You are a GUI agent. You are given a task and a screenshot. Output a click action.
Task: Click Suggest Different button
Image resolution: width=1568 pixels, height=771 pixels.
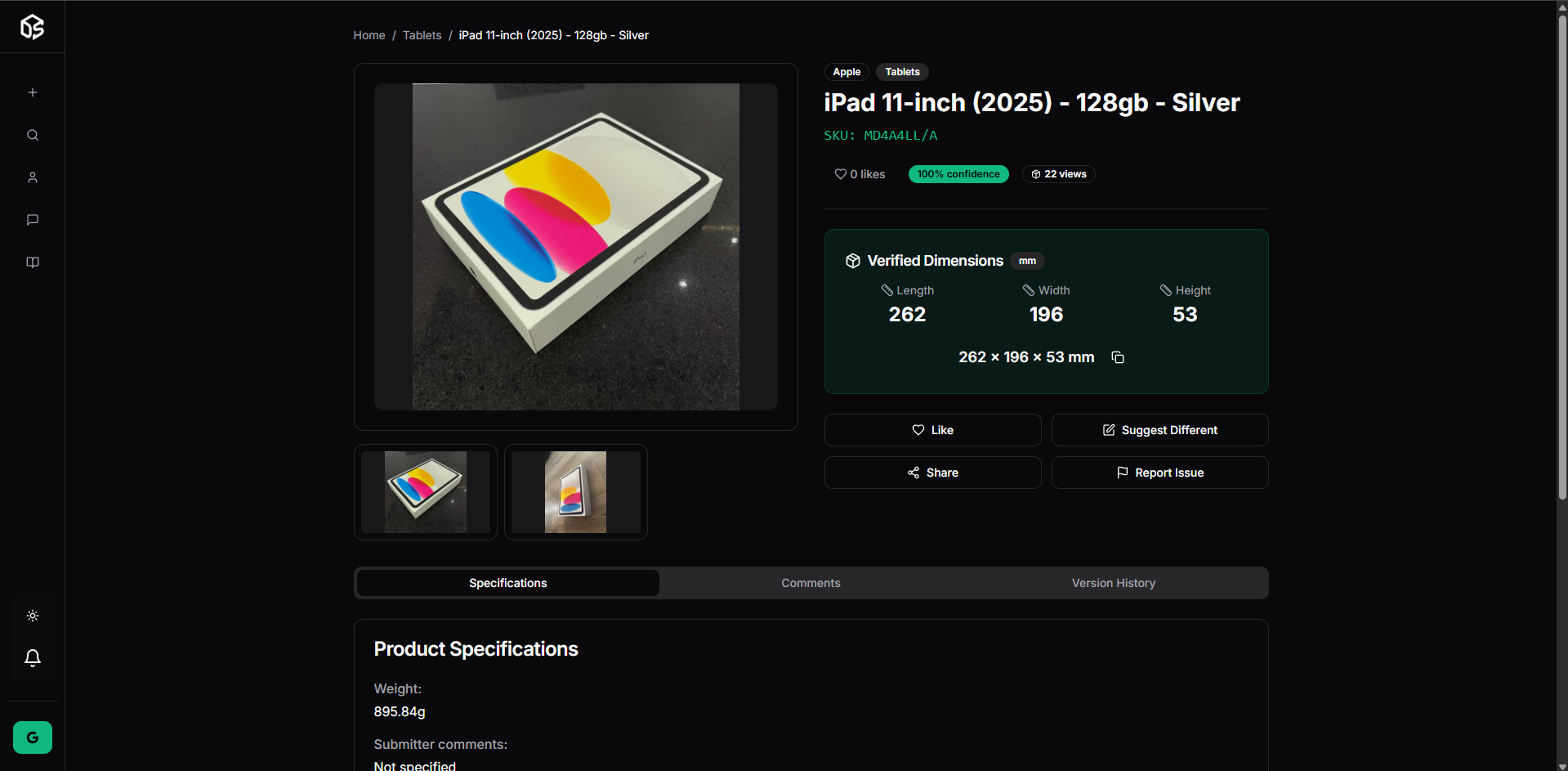pyautogui.click(x=1159, y=430)
